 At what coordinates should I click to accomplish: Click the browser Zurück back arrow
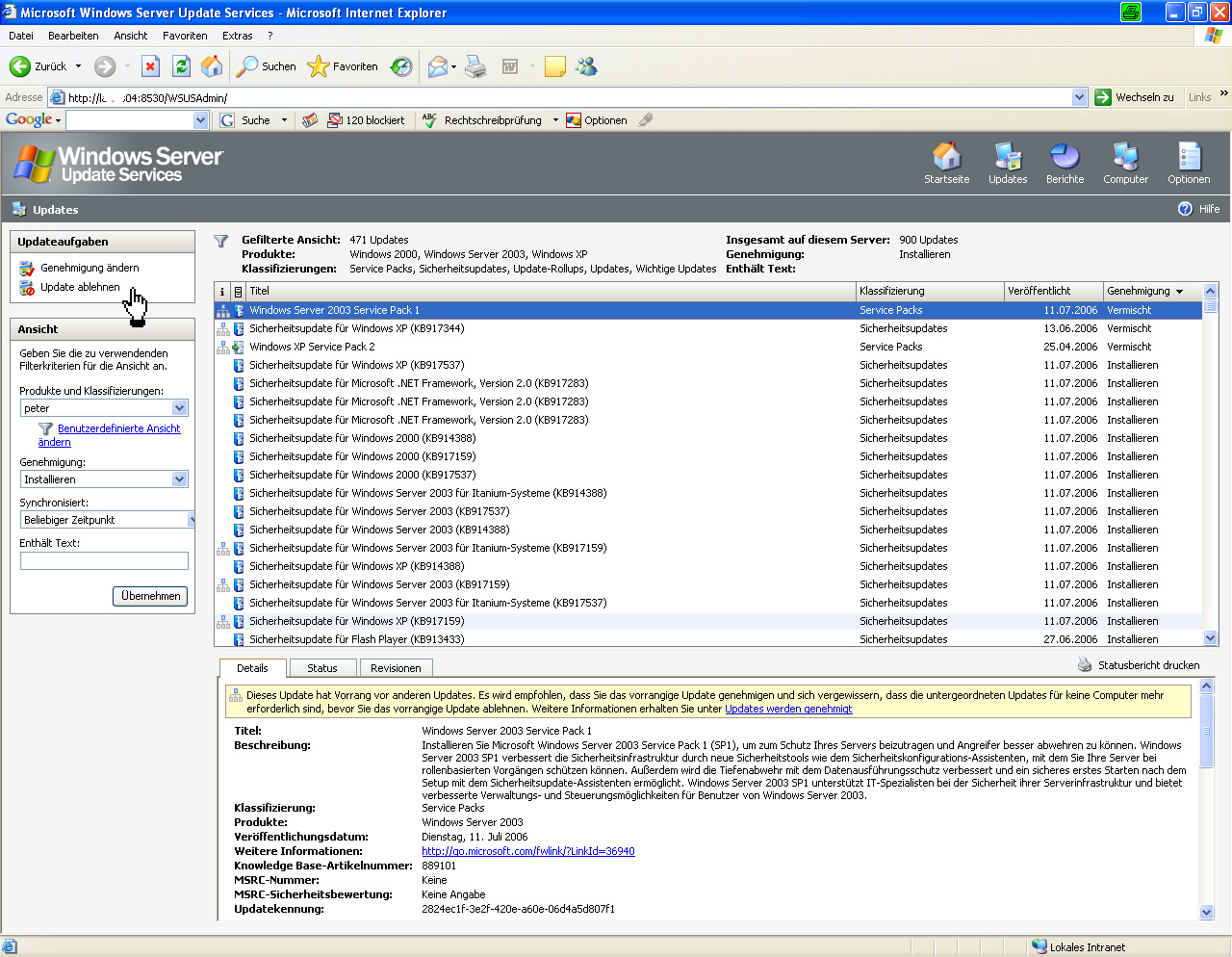(20, 66)
